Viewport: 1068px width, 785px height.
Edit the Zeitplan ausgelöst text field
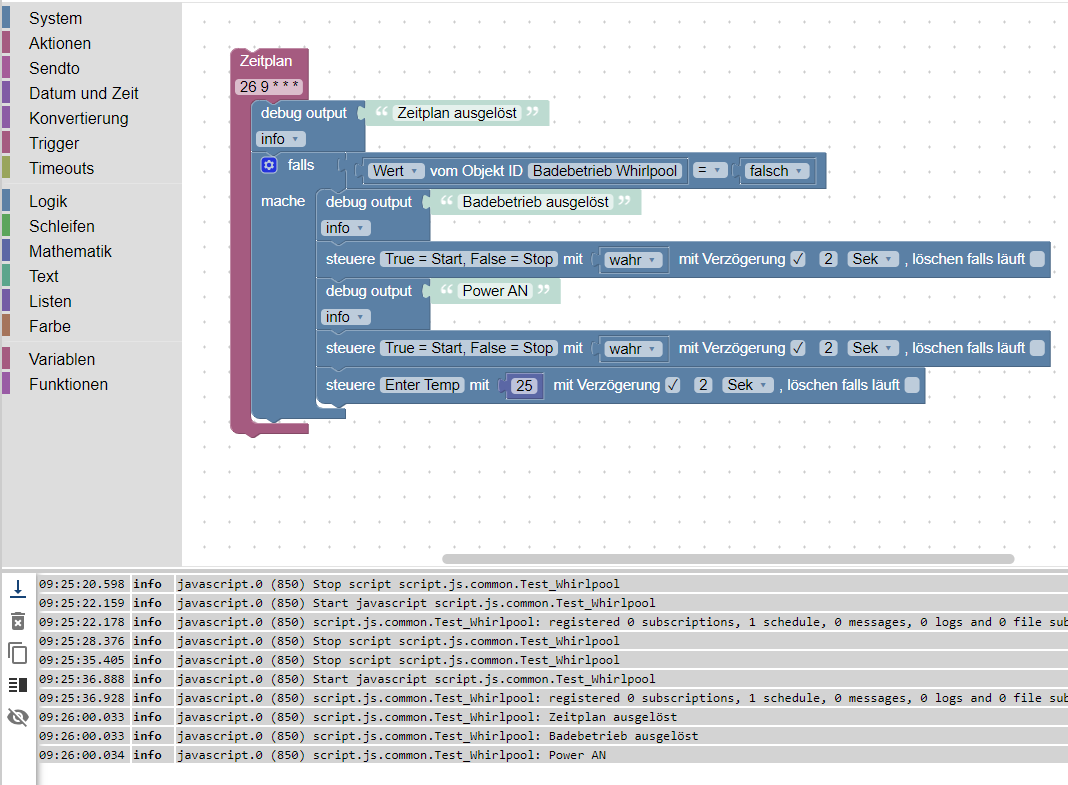pyautogui.click(x=457, y=113)
